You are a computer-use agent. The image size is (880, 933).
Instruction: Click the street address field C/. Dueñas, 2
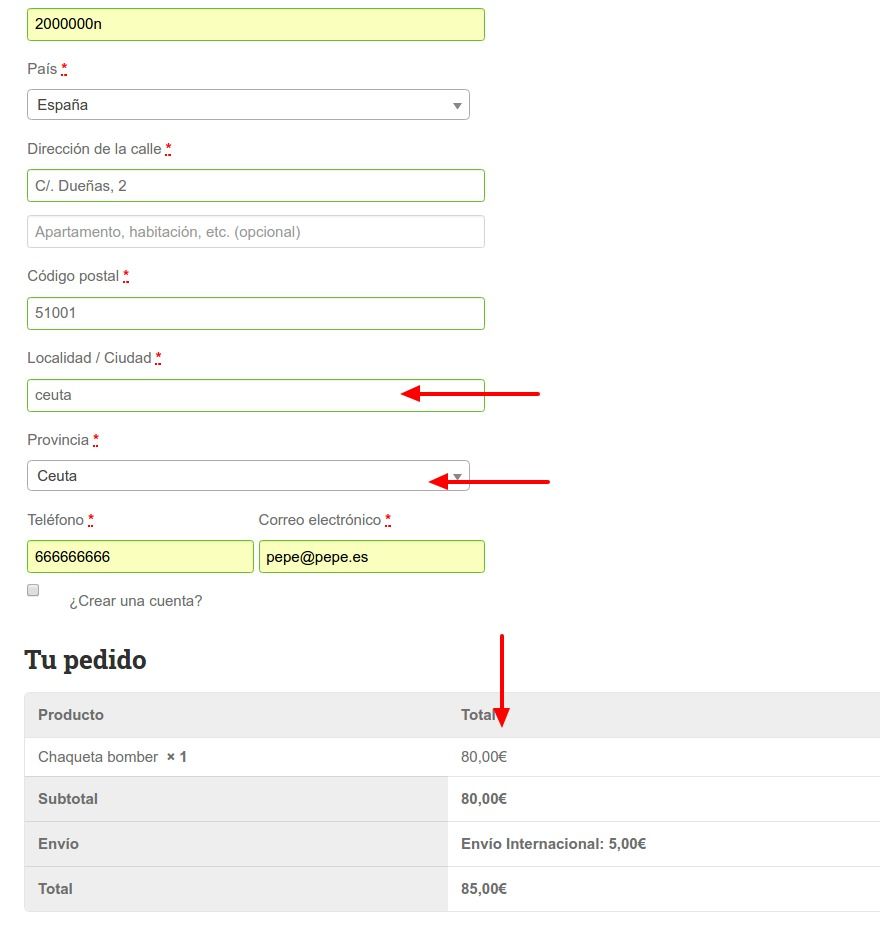256,186
